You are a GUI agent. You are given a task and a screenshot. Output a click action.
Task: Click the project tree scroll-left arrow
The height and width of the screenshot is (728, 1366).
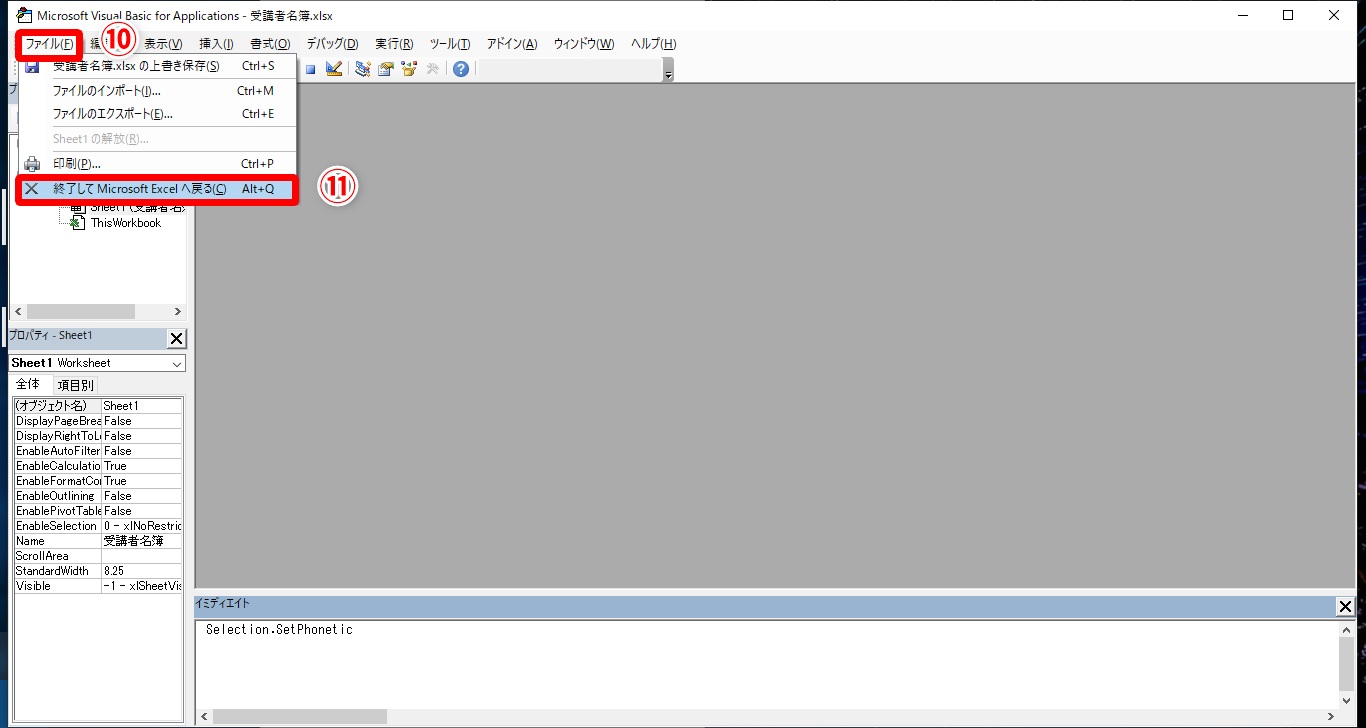click(19, 311)
